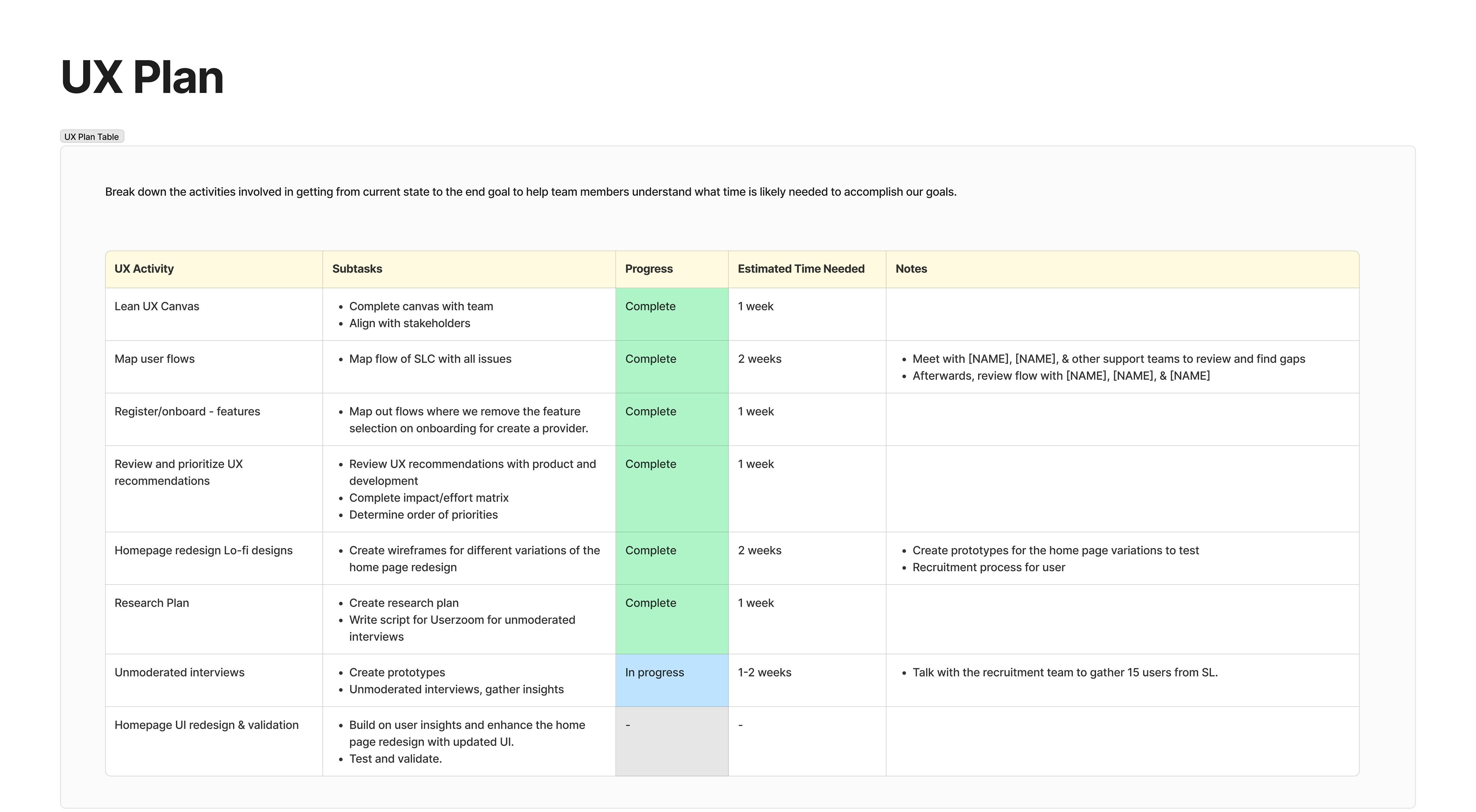1476x812 pixels.
Task: Select the Complete cell for Research Plan
Action: tap(650, 602)
